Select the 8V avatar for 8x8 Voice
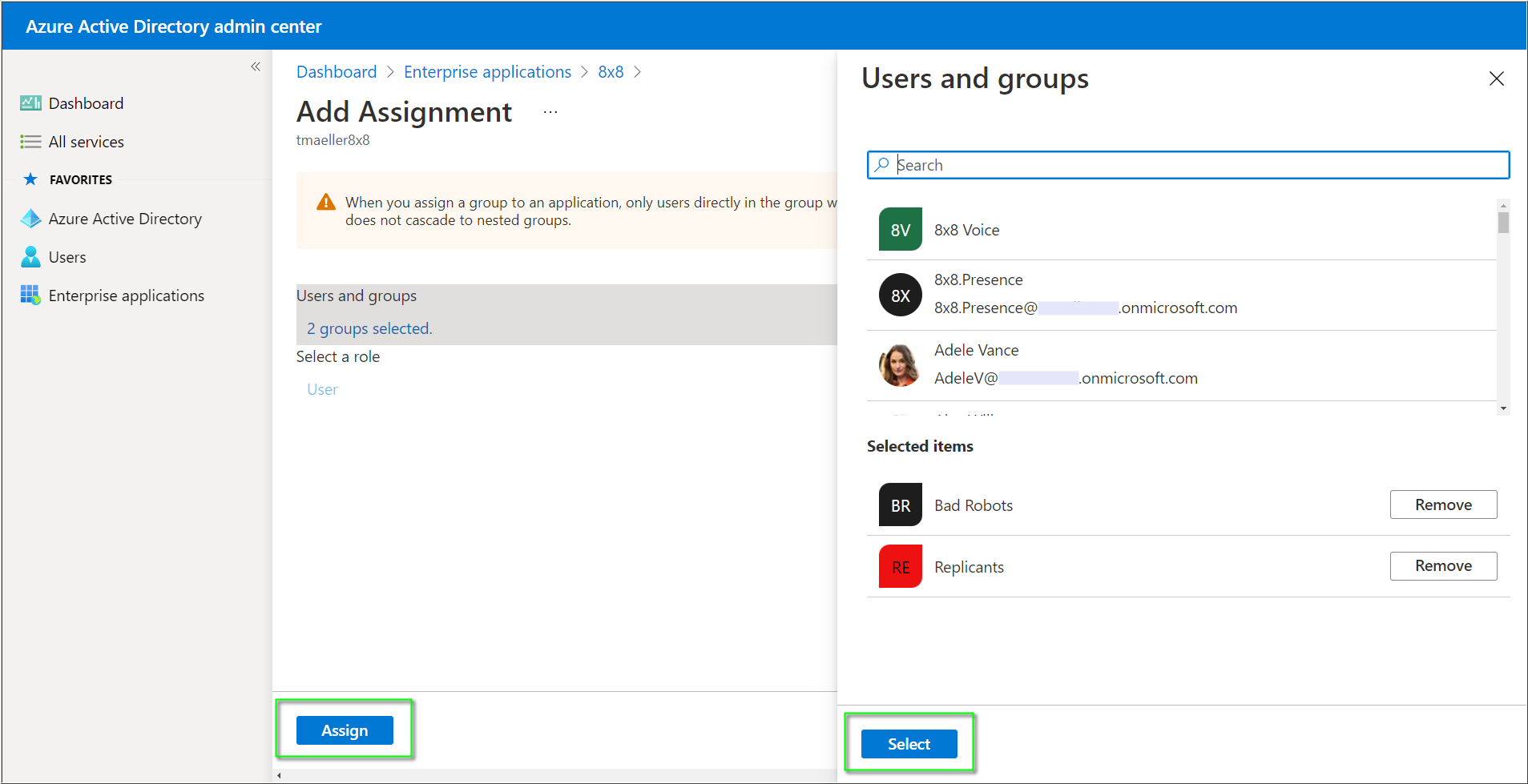This screenshot has width=1528, height=784. [x=901, y=230]
